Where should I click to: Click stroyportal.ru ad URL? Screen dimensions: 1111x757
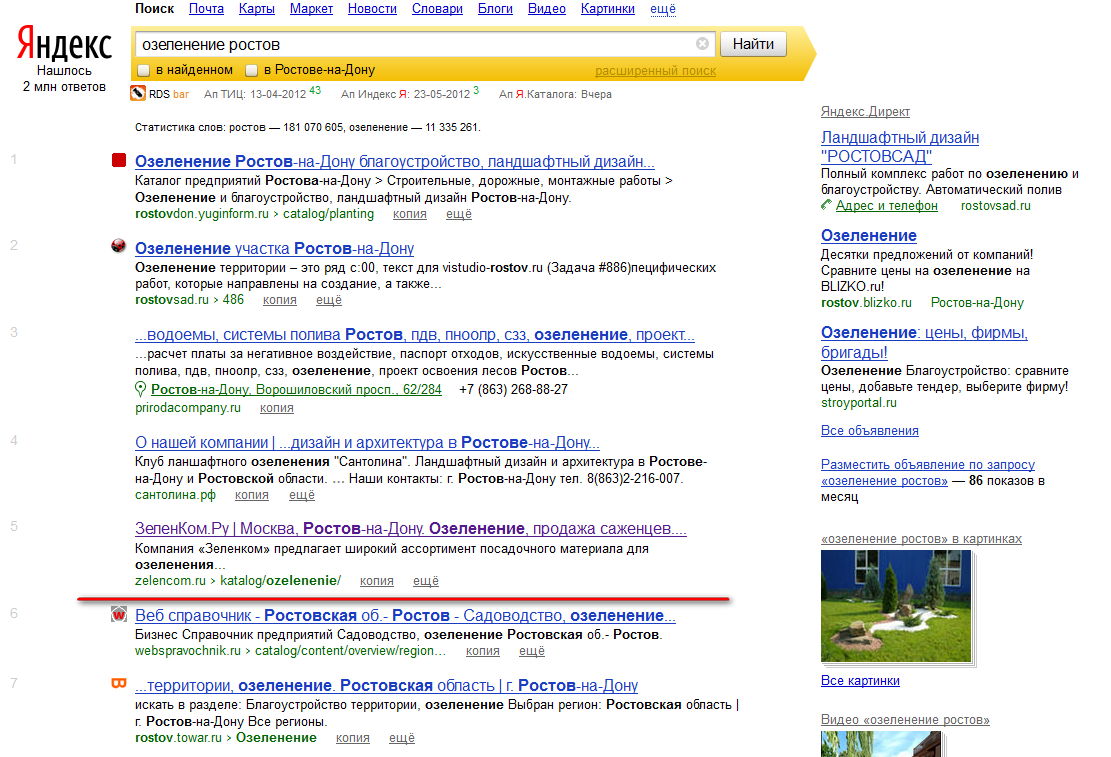tap(859, 403)
